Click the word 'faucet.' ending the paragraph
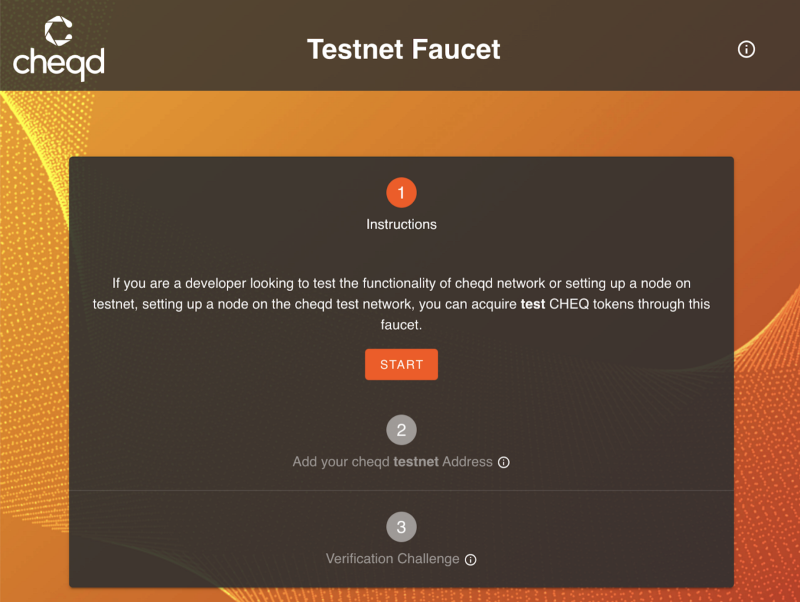 [401, 324]
